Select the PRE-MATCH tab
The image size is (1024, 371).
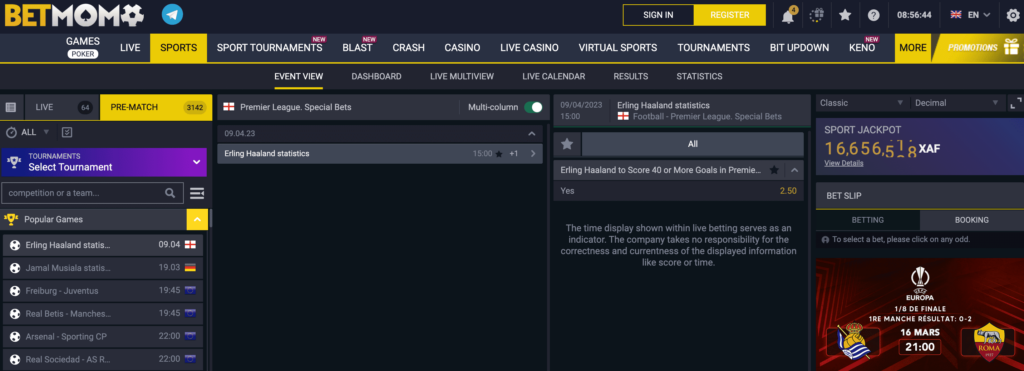(x=155, y=107)
